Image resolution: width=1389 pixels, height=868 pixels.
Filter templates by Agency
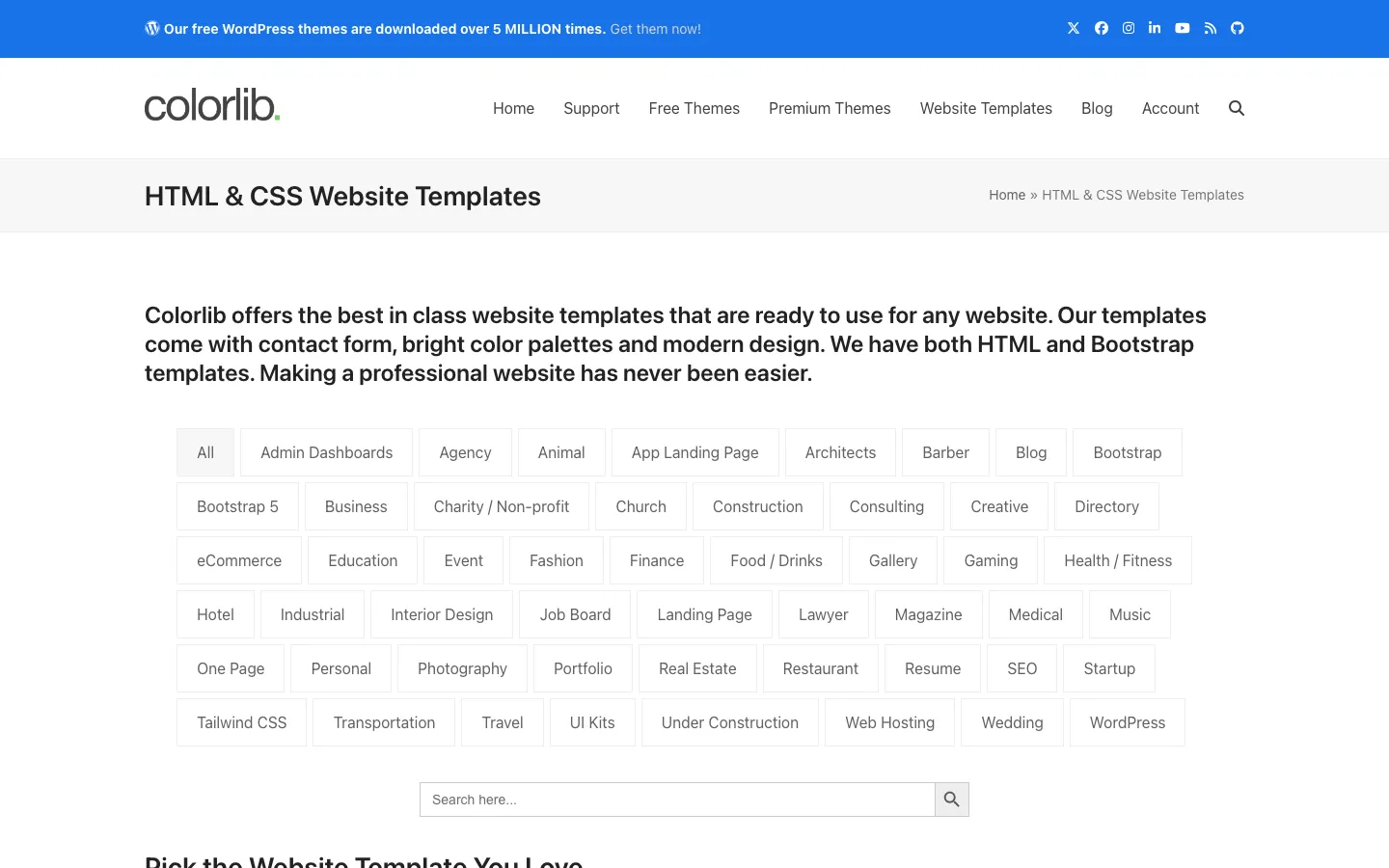coord(465,452)
